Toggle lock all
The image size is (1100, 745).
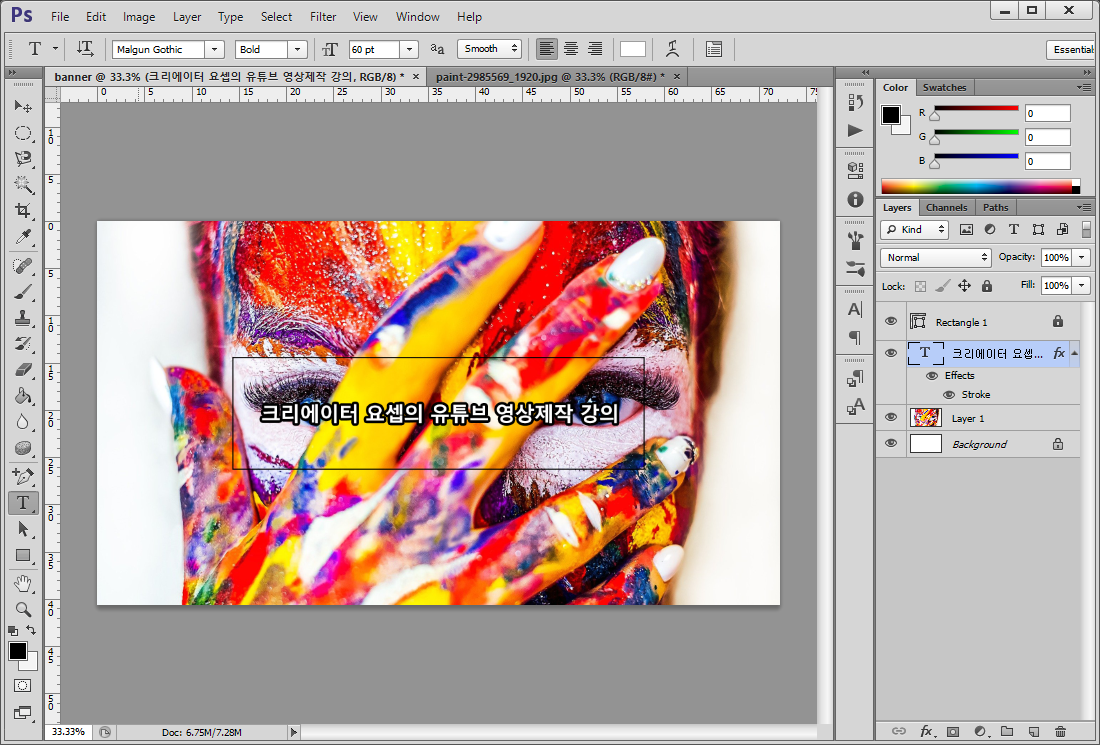(987, 286)
